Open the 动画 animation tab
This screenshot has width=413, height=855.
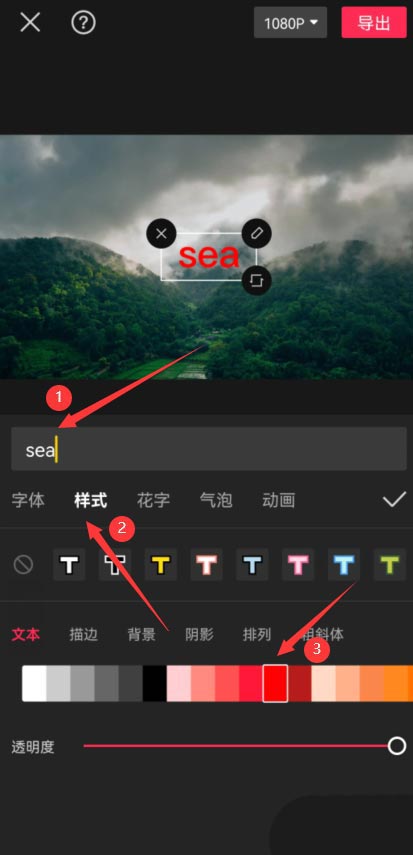pos(279,500)
